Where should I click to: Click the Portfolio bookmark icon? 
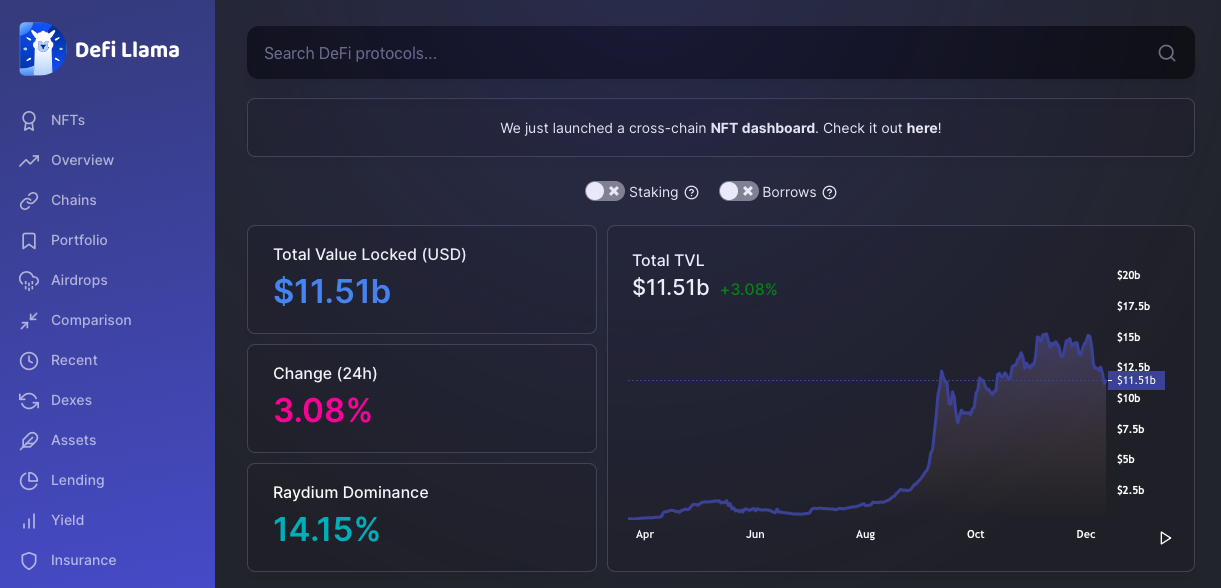29,240
